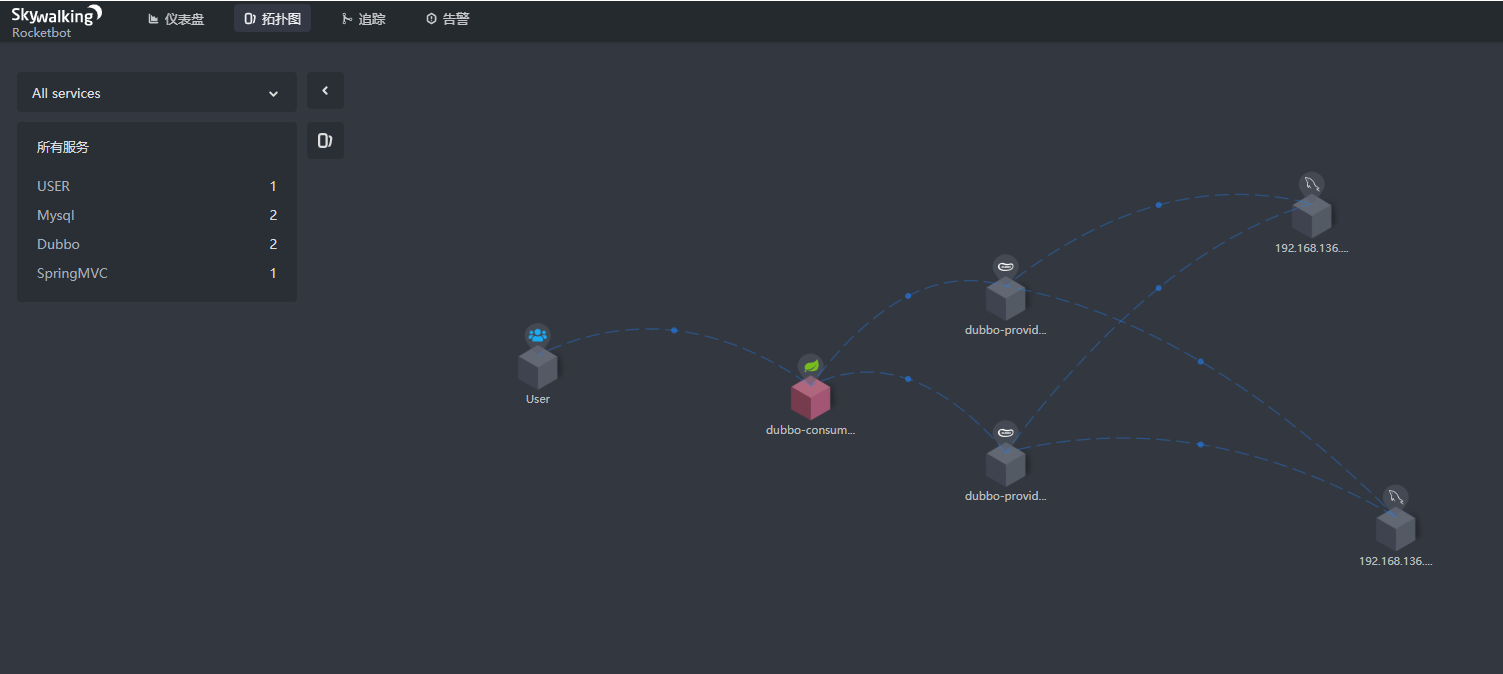This screenshot has width=1503, height=674.
Task: Select the Mysql row in services list
Action: (x=157, y=215)
